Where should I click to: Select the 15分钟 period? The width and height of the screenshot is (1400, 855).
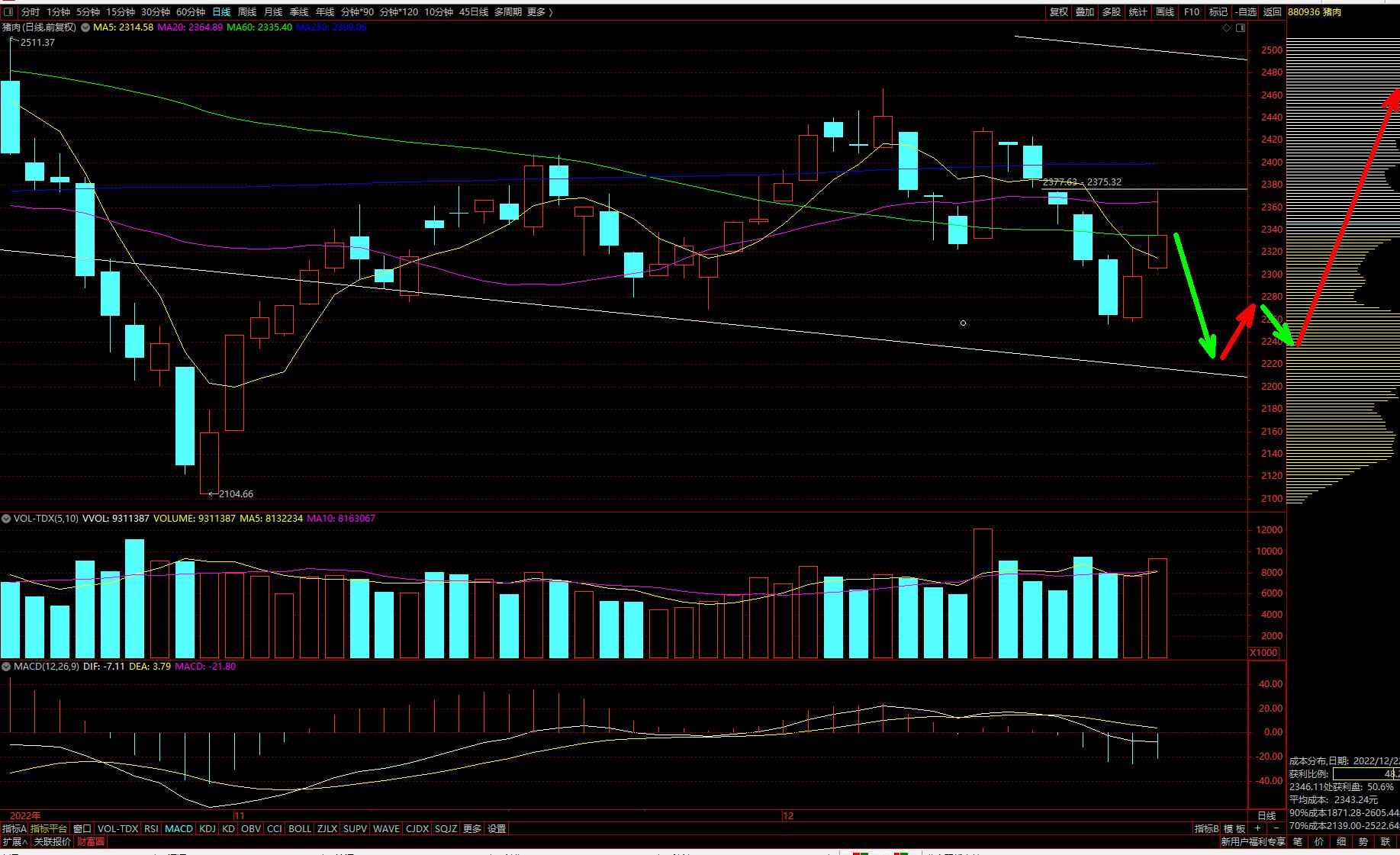(120, 11)
